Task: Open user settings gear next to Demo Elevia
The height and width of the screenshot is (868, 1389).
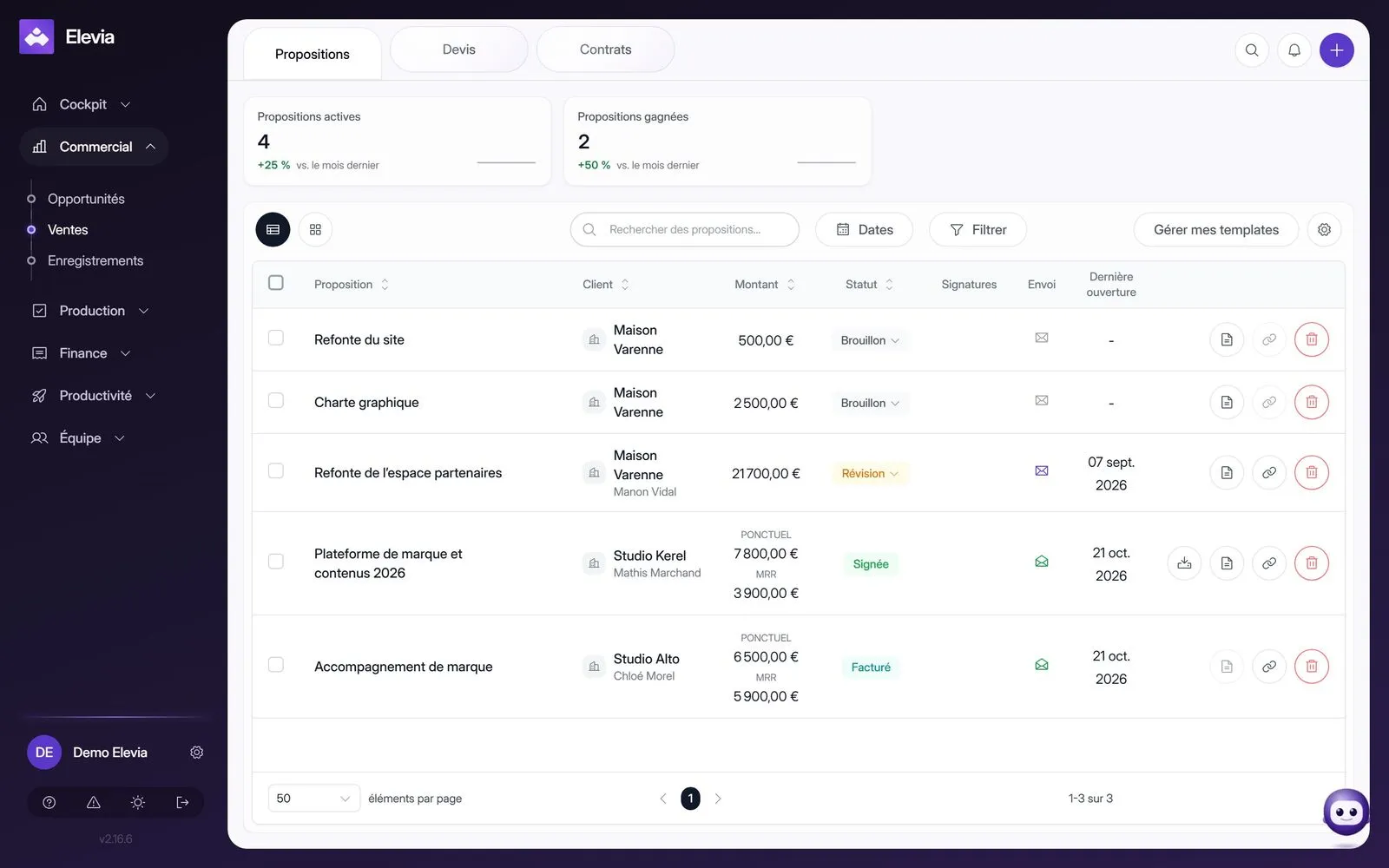Action: pyautogui.click(x=197, y=753)
